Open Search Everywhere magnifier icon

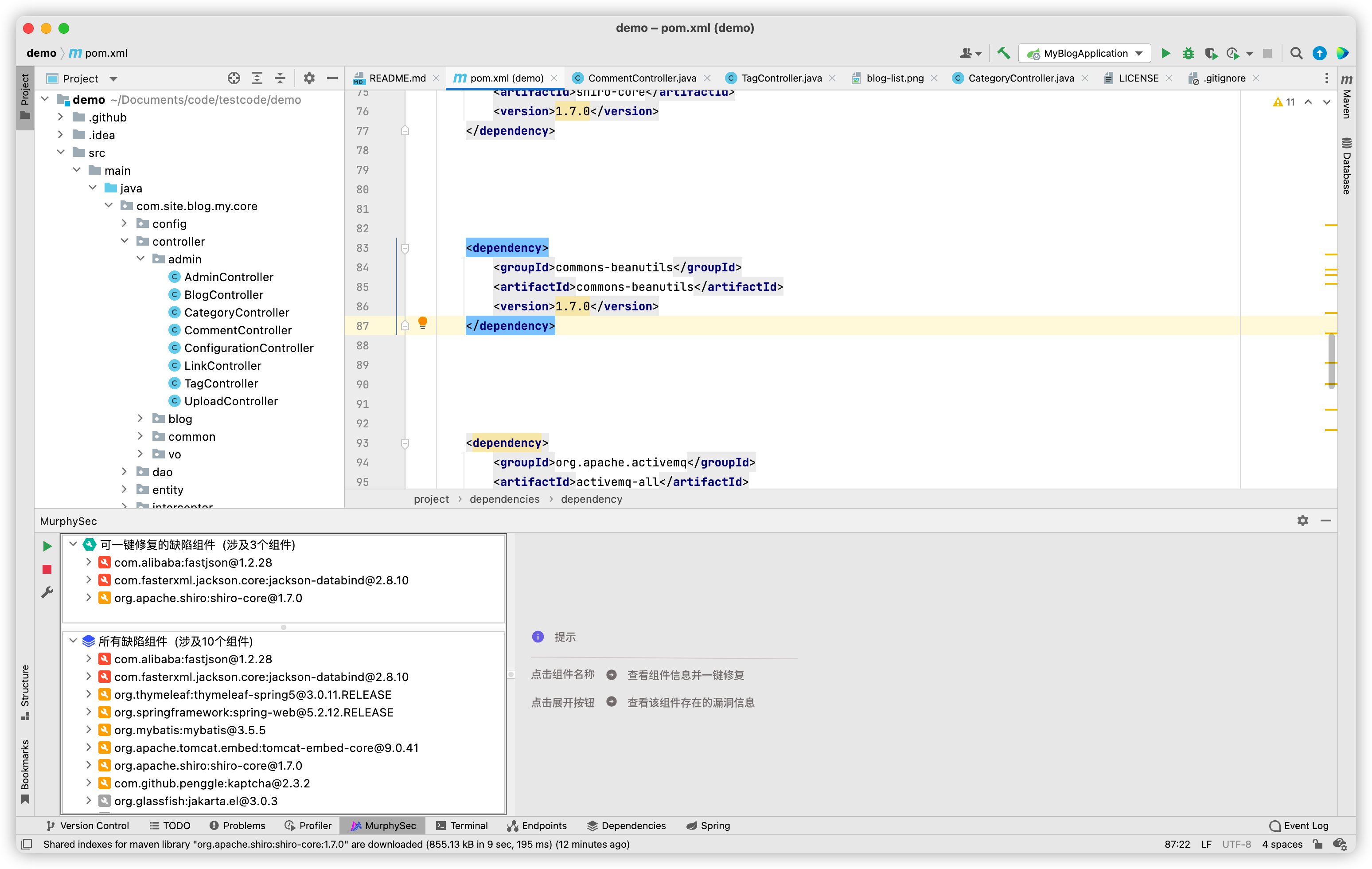(1296, 53)
